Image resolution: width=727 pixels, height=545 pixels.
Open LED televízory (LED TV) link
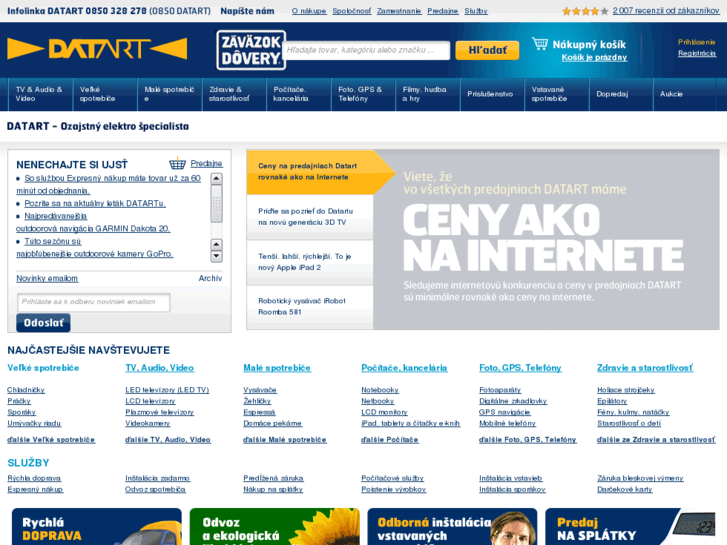click(167, 390)
